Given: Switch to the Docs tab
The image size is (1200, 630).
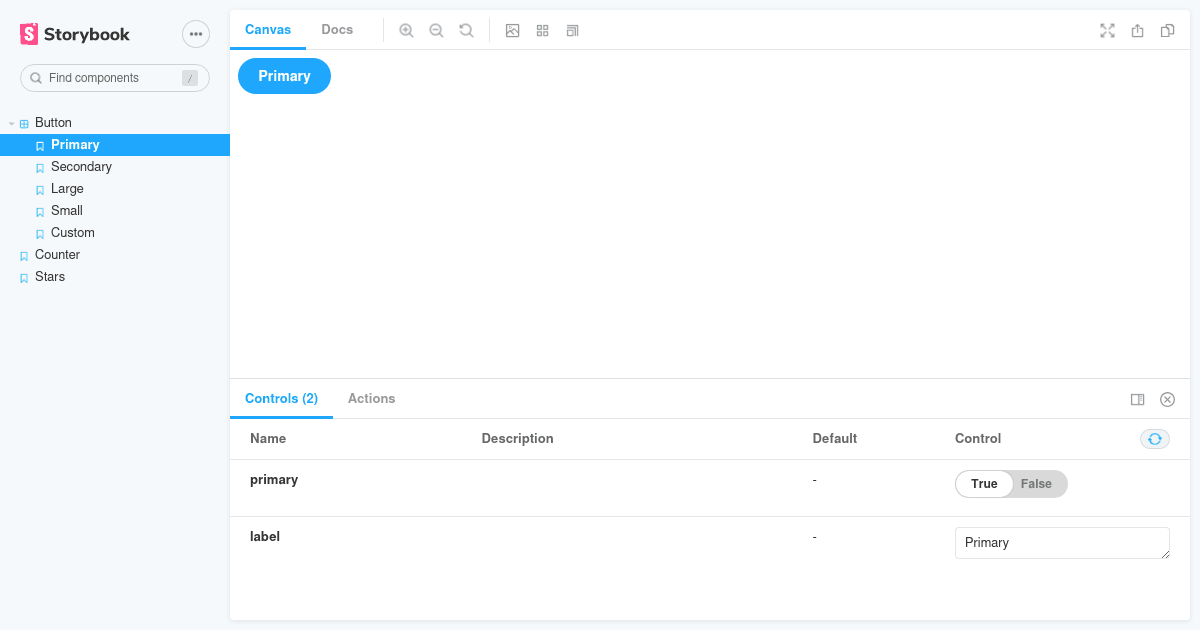Looking at the screenshot, I should [x=336, y=29].
